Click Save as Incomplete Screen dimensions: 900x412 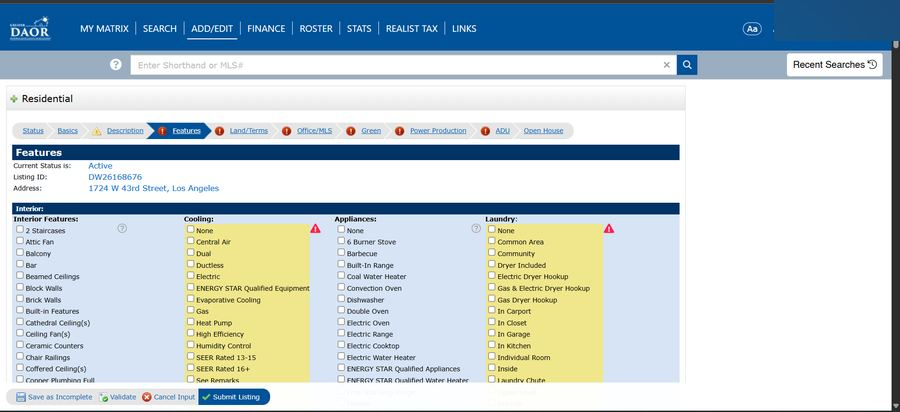click(54, 397)
